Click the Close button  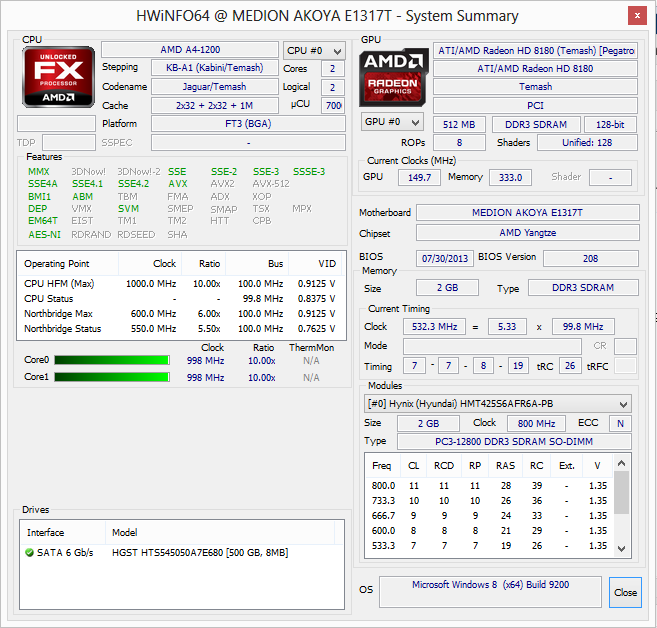[625, 592]
